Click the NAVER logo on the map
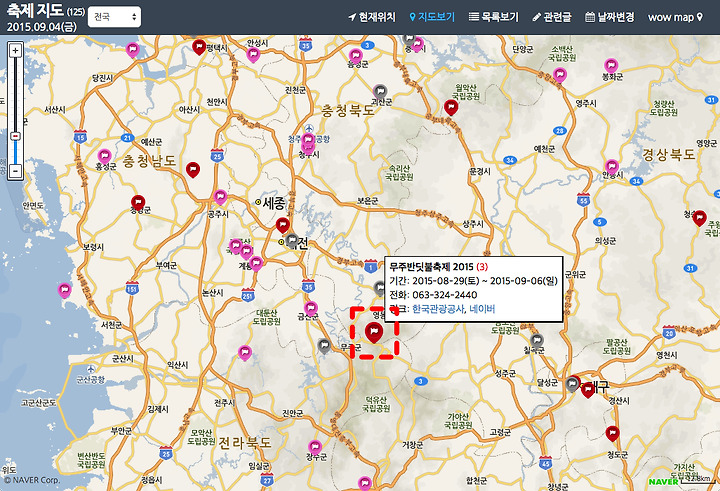Screen dimensions: 720x491 [x=664, y=481]
